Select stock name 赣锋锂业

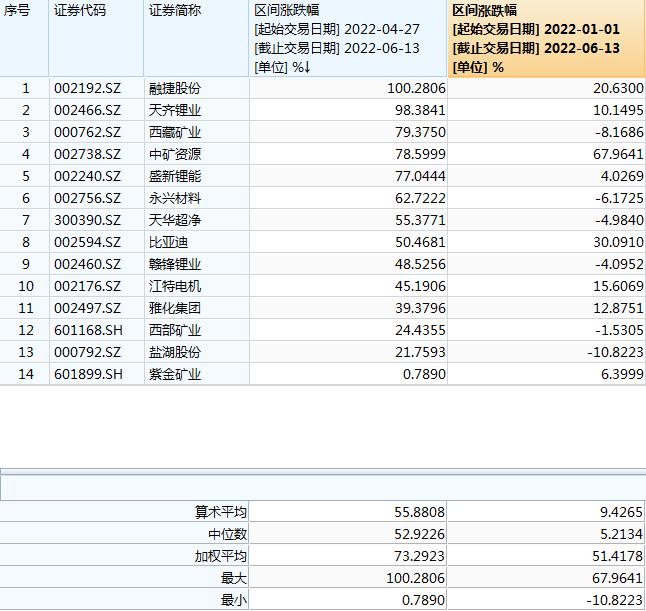175,264
